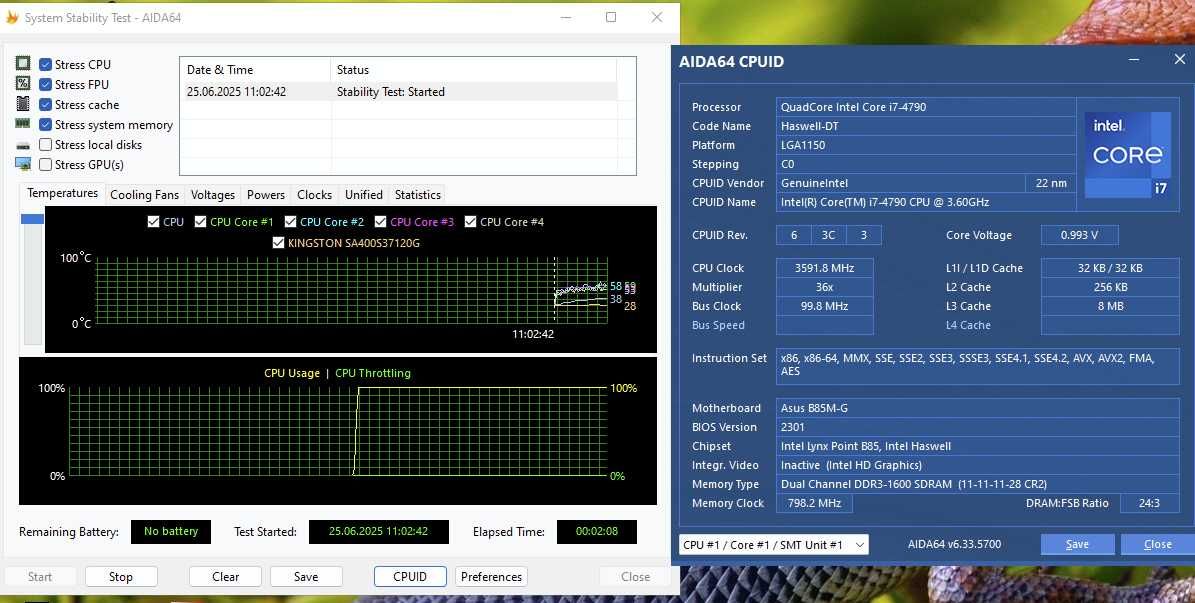Click the memory module icon beside Stress system memory

point(23,123)
